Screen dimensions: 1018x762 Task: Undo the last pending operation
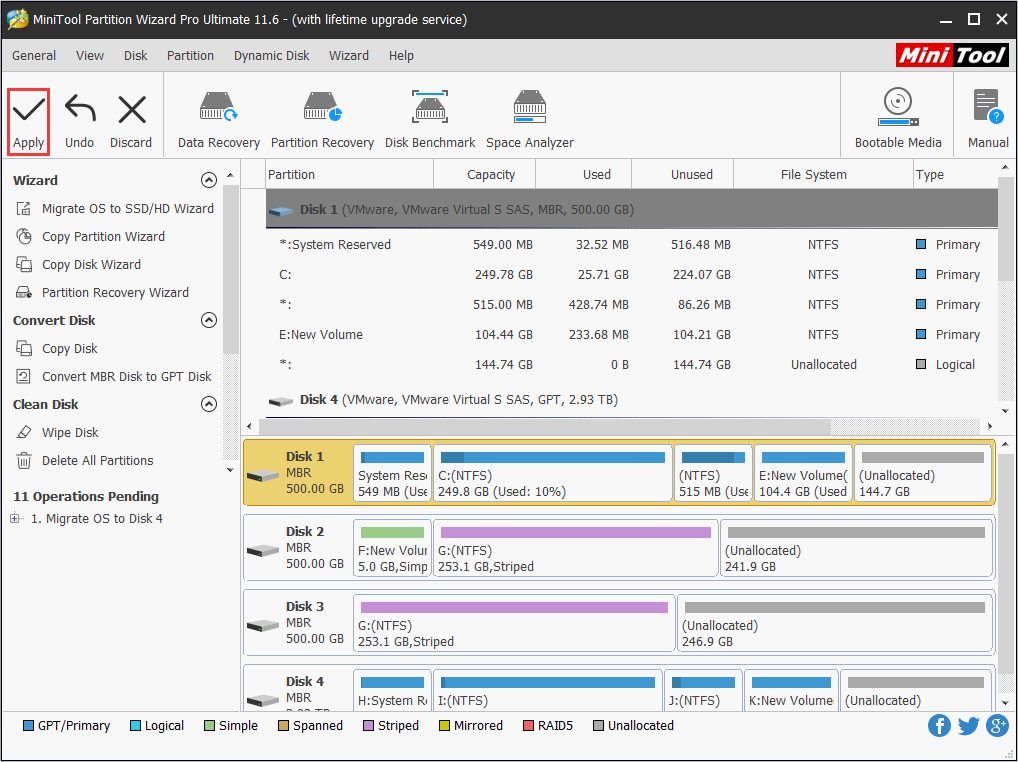tap(80, 122)
